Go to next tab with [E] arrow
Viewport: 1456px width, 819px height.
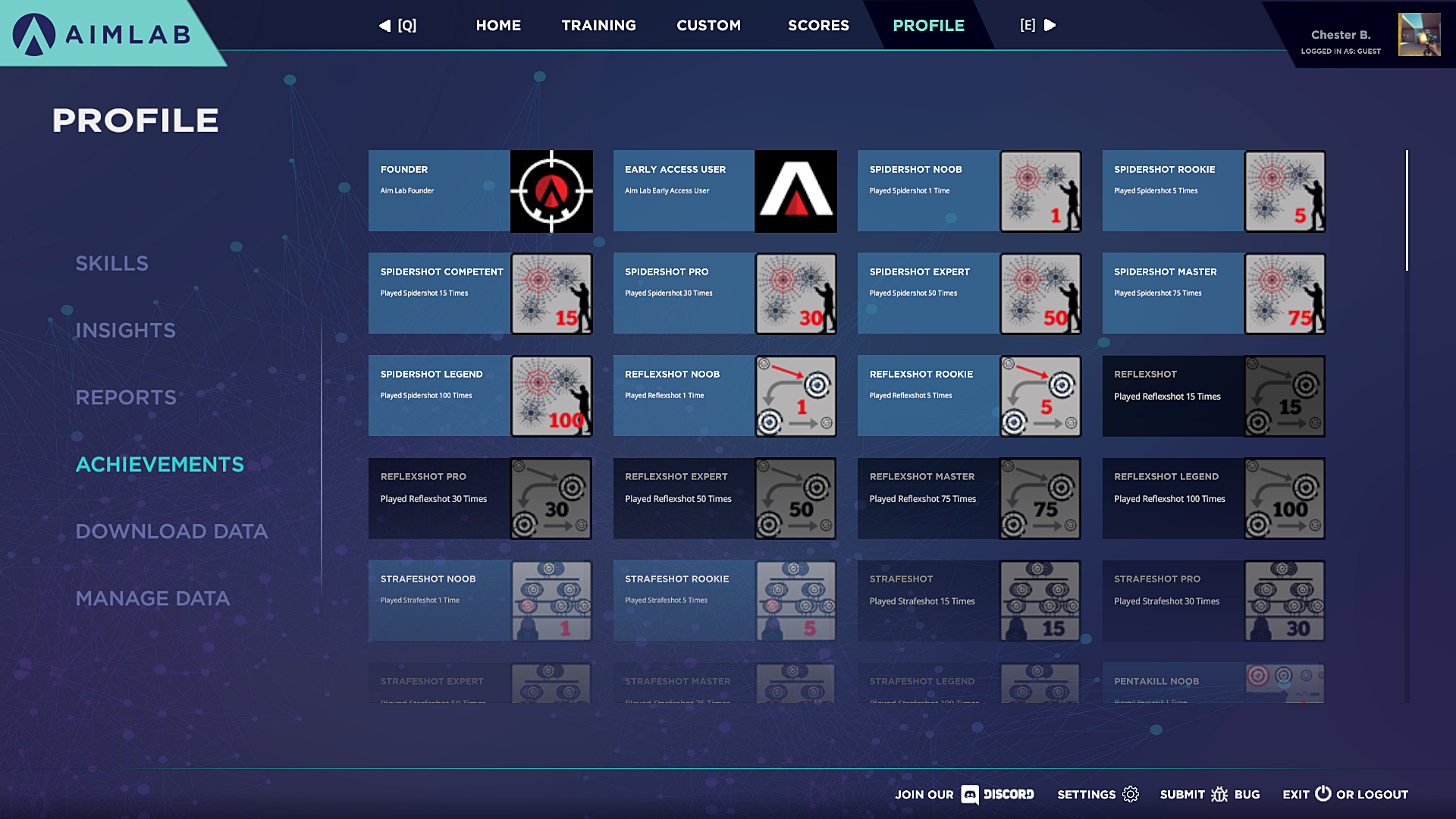[1050, 26]
